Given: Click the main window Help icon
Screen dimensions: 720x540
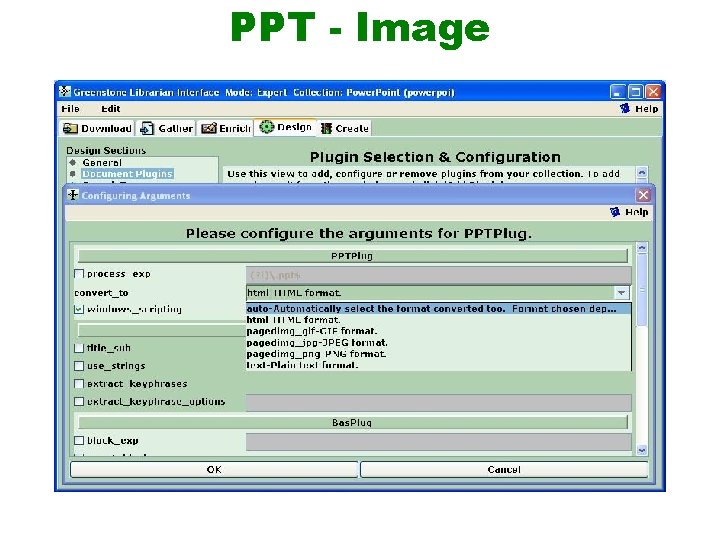Looking at the screenshot, I should [625, 108].
